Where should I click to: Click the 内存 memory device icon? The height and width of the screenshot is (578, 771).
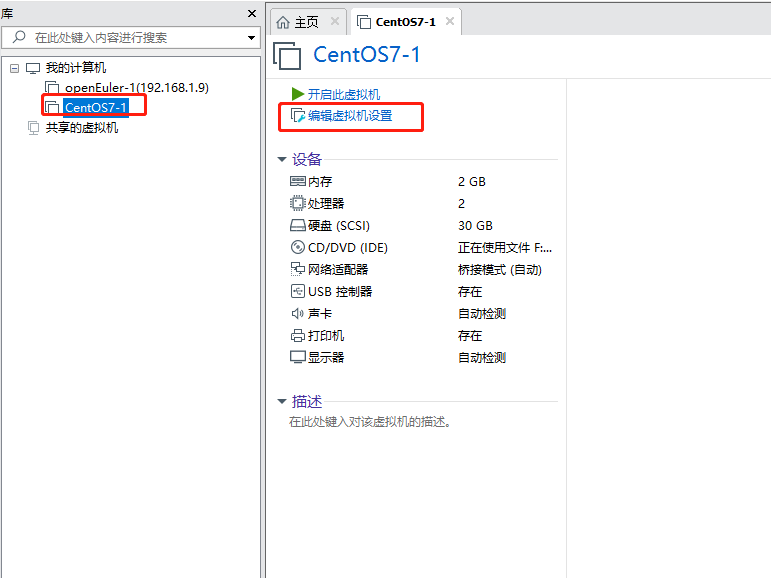(297, 182)
